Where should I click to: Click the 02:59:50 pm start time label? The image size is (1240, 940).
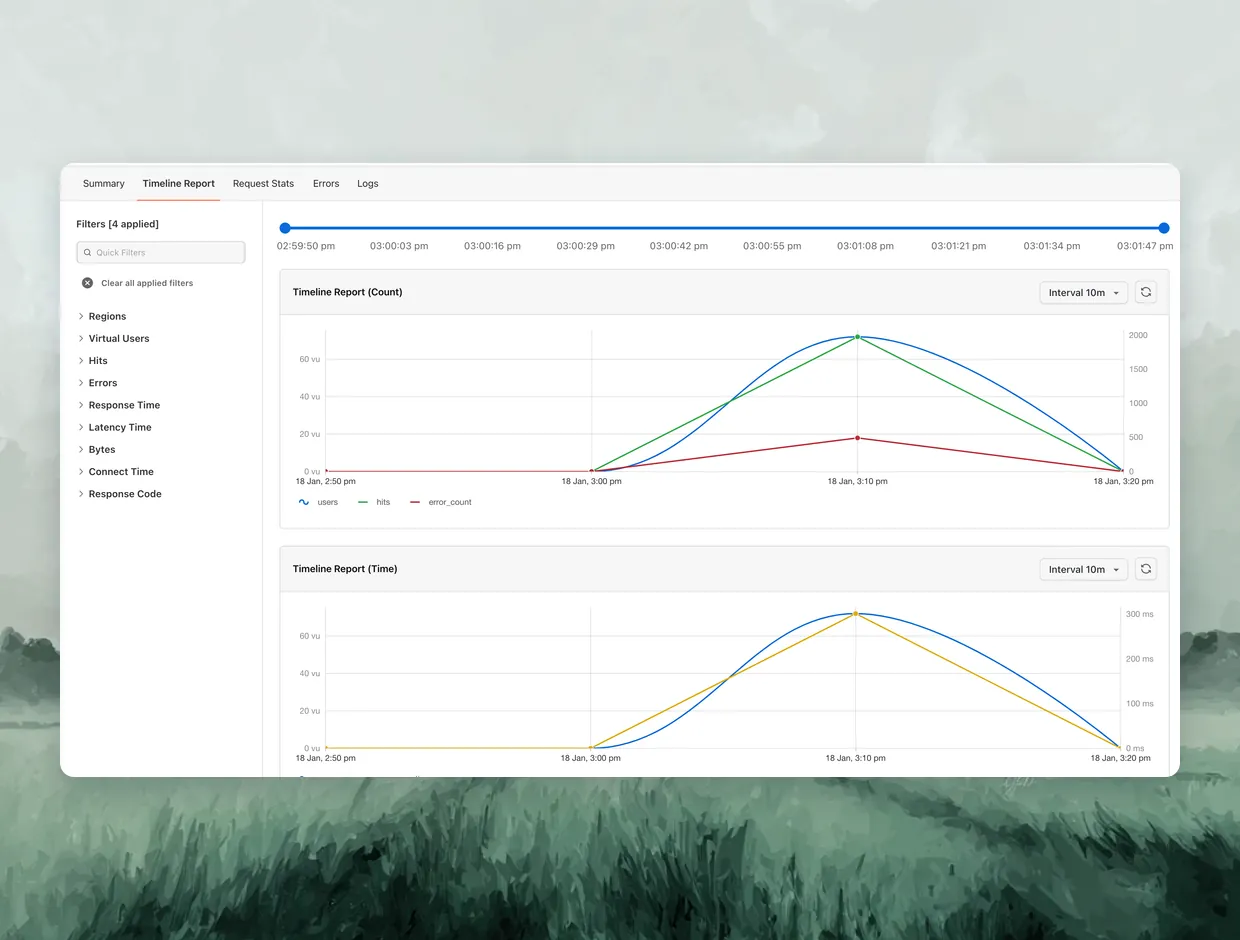click(306, 246)
